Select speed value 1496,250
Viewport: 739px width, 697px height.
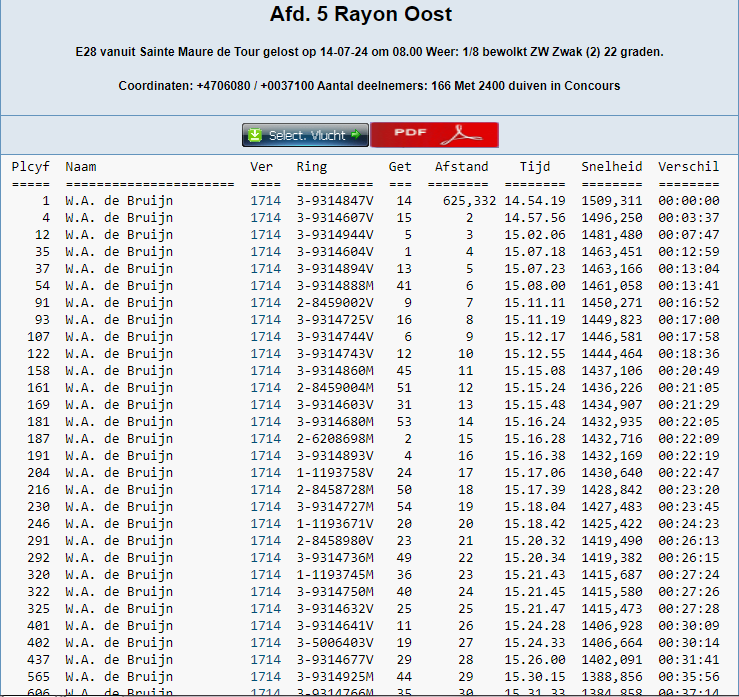[612, 218]
